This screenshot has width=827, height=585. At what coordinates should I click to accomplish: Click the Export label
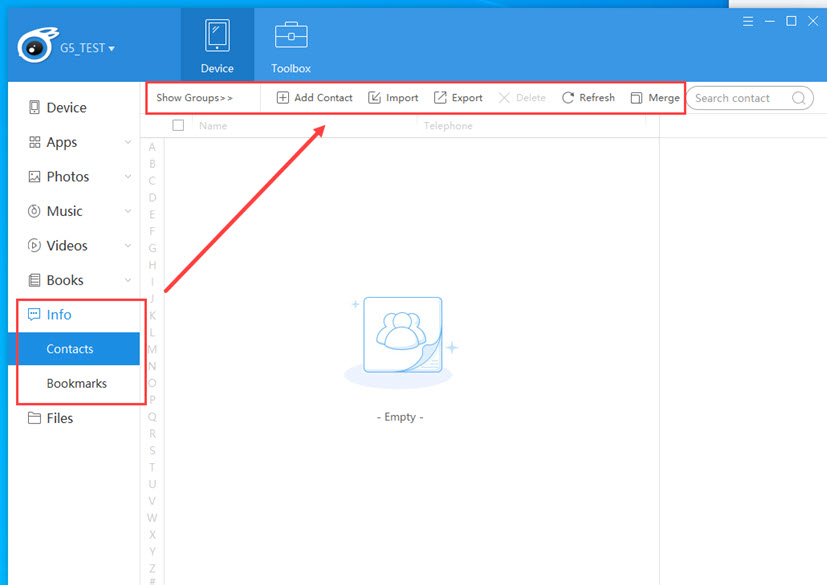[467, 98]
